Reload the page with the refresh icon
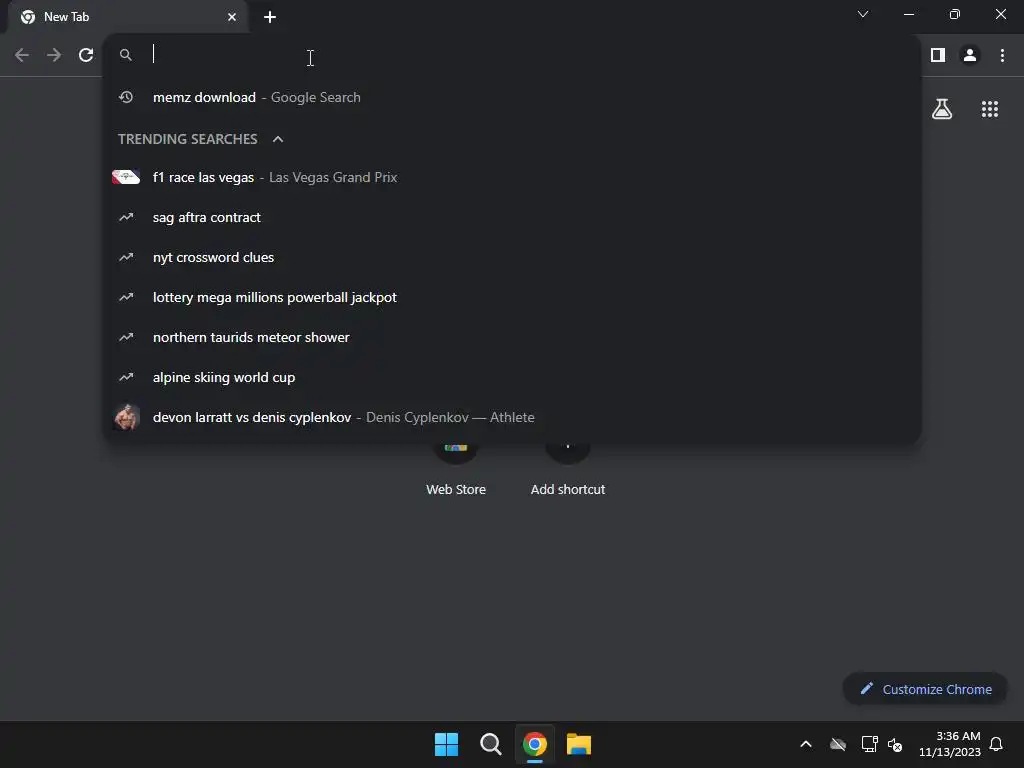Image resolution: width=1024 pixels, height=768 pixels. [86, 56]
